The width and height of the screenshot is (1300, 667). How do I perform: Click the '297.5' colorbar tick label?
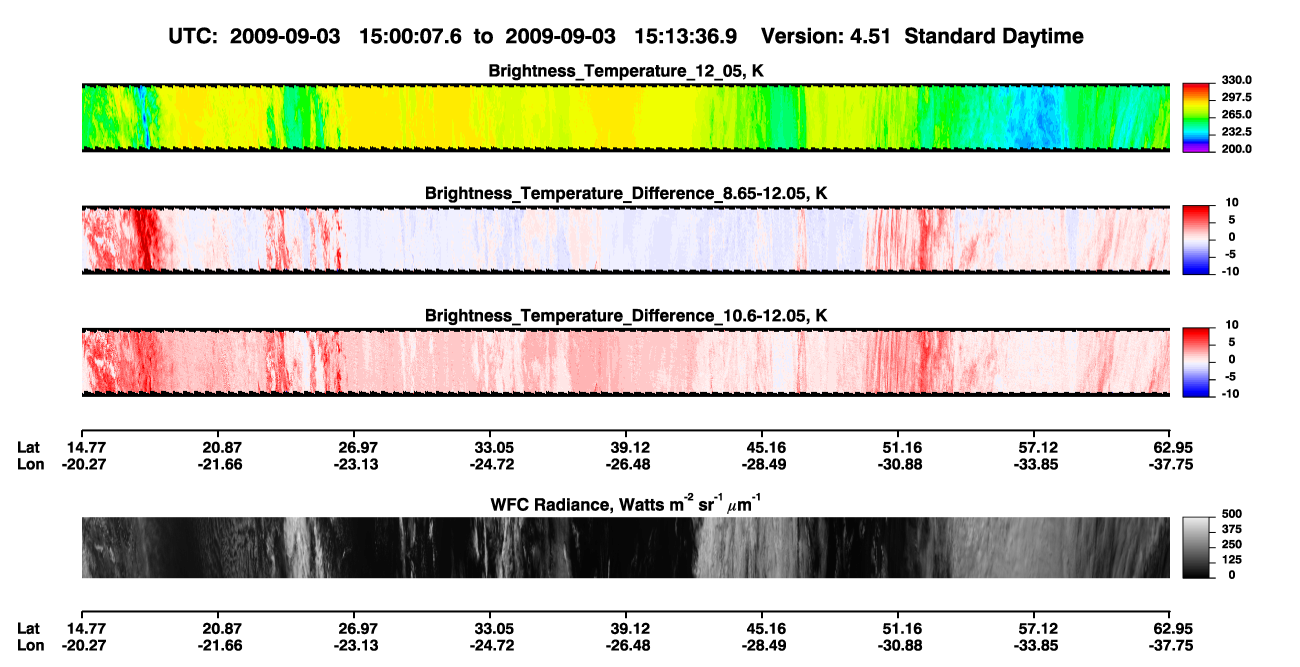1236,98
